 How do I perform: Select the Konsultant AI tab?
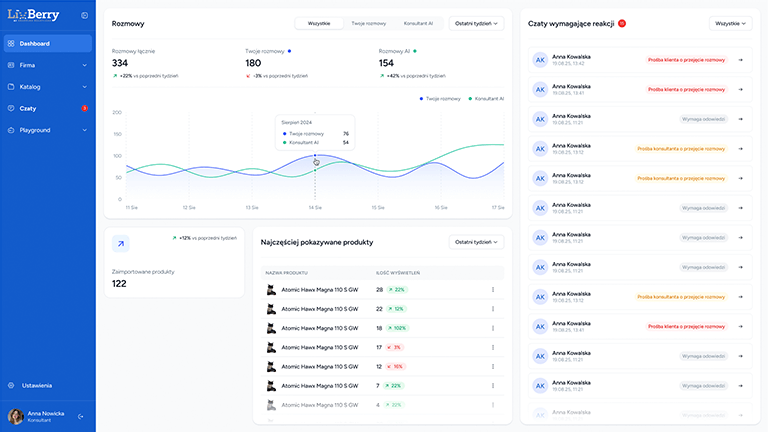(418, 22)
